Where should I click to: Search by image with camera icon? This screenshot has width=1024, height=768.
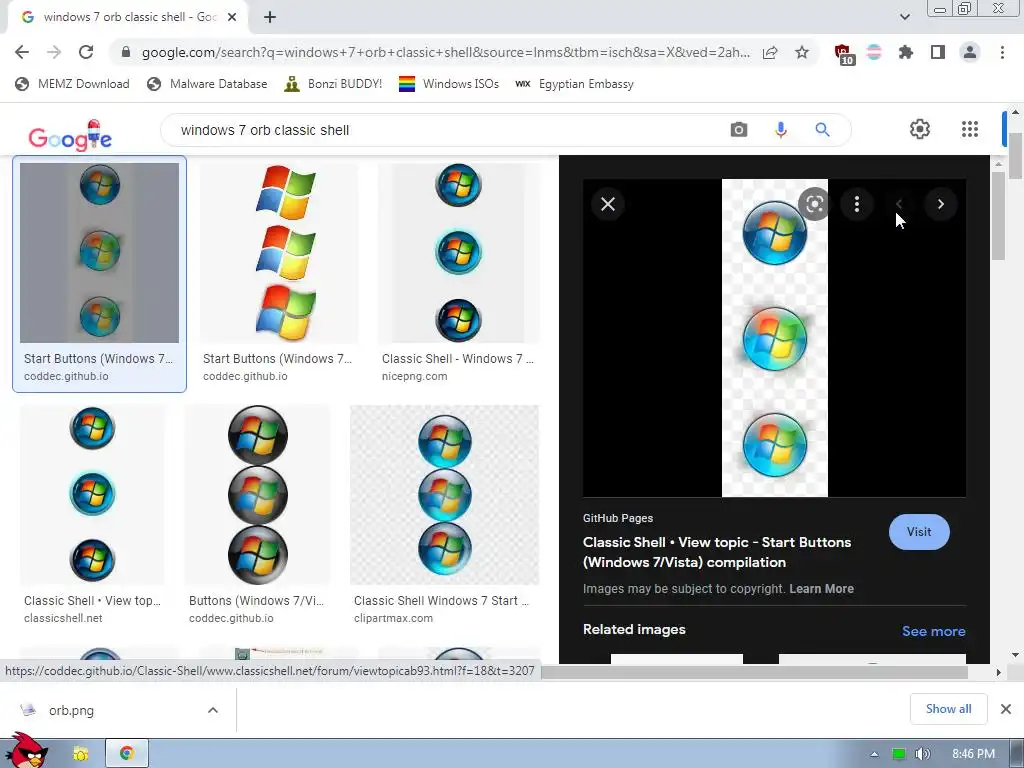[x=739, y=130]
